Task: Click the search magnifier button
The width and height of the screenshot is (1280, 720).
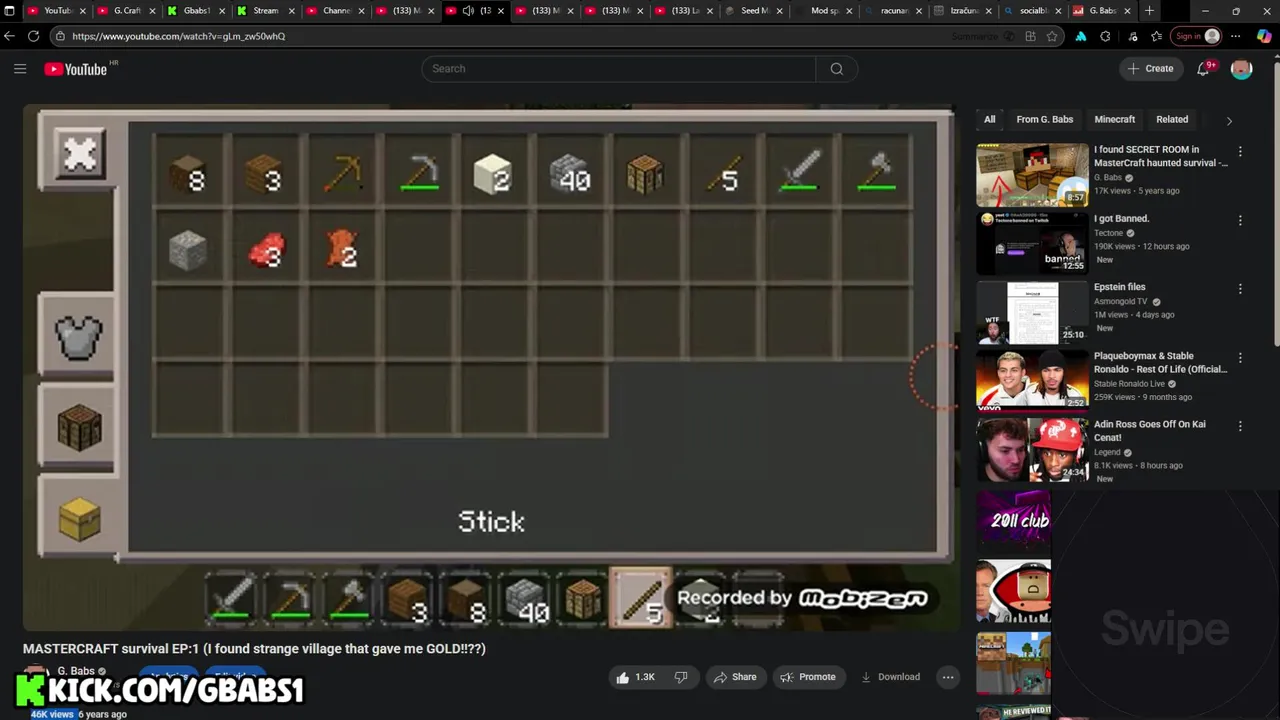Action: 837,69
